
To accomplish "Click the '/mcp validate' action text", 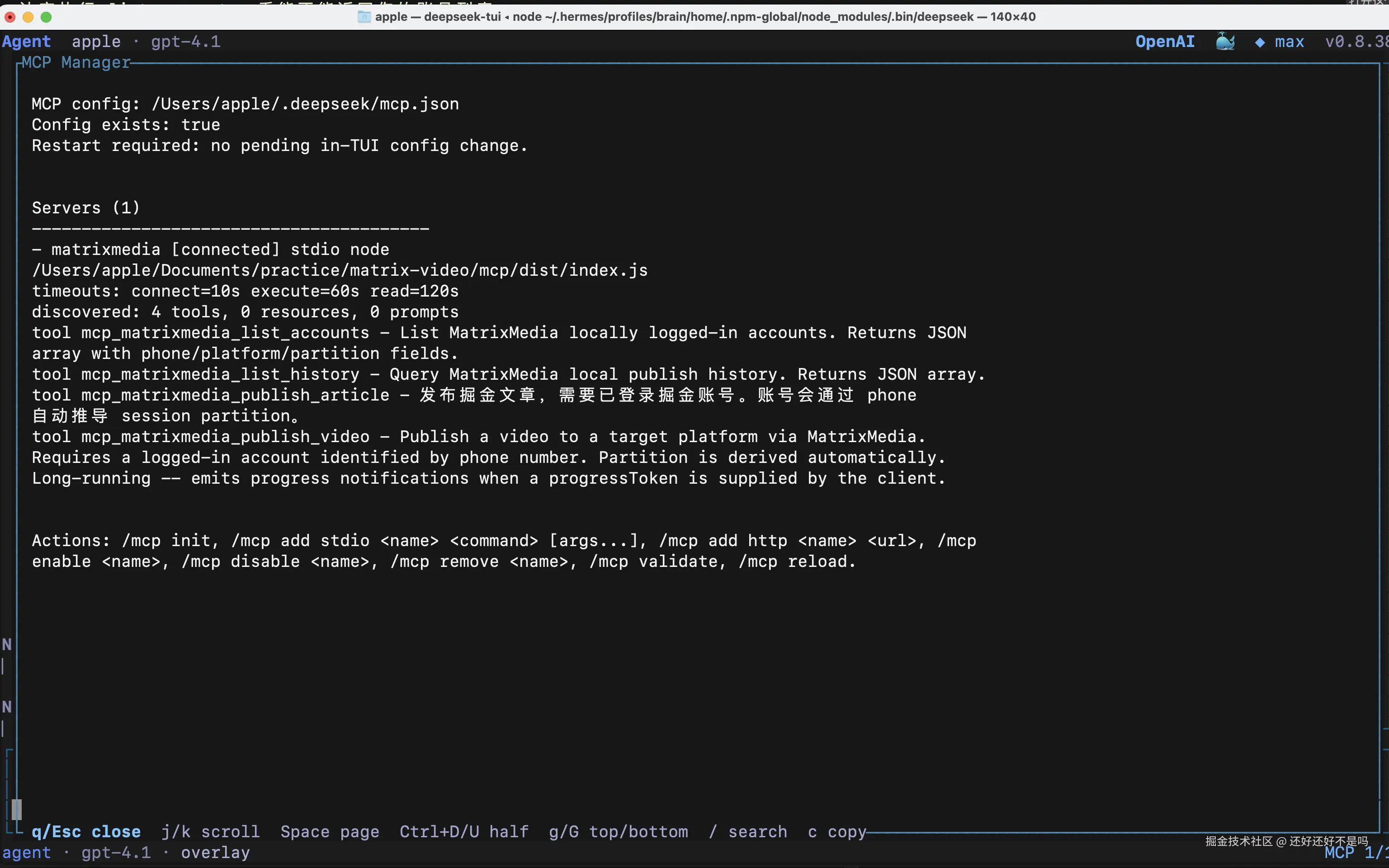I will 654,561.
